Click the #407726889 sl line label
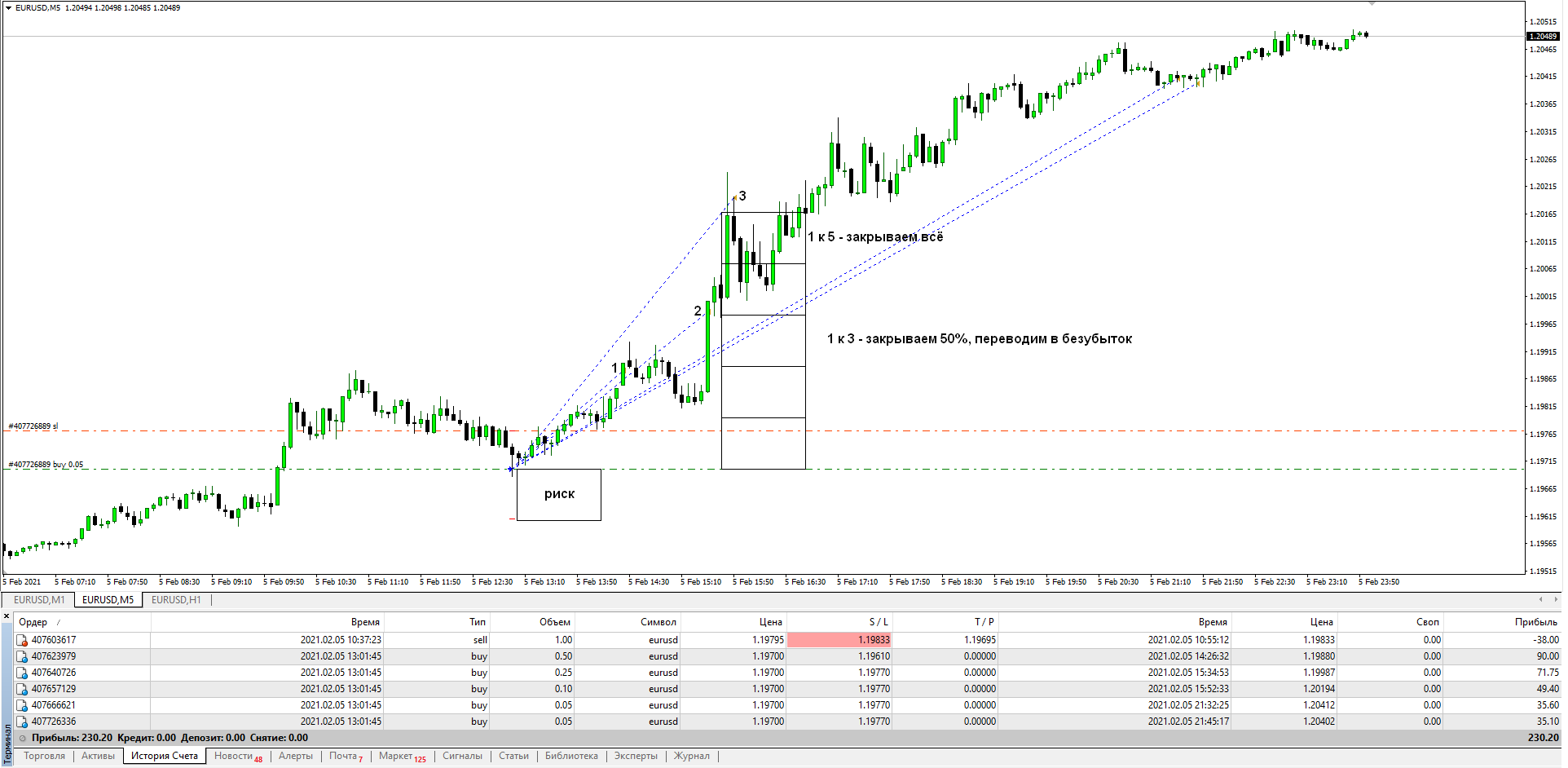1568x768 pixels. coord(33,426)
